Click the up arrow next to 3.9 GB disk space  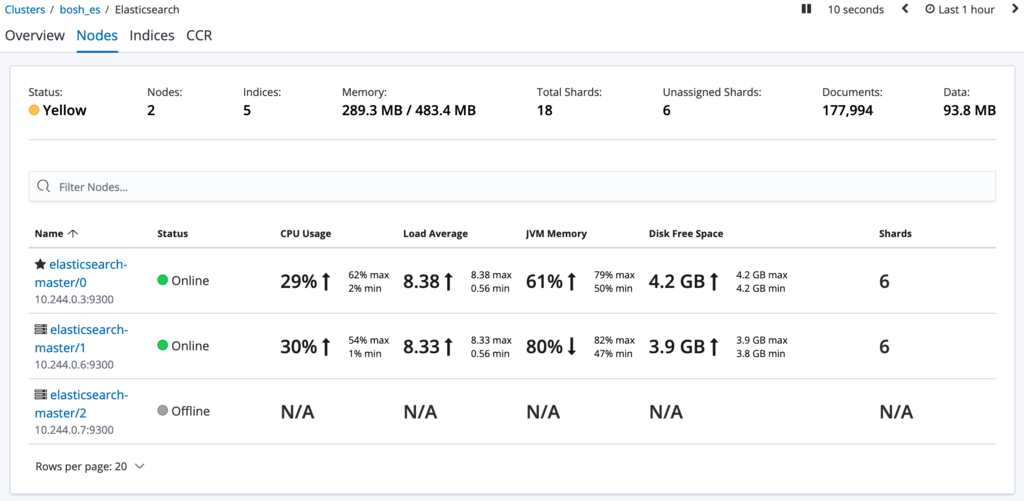point(714,347)
